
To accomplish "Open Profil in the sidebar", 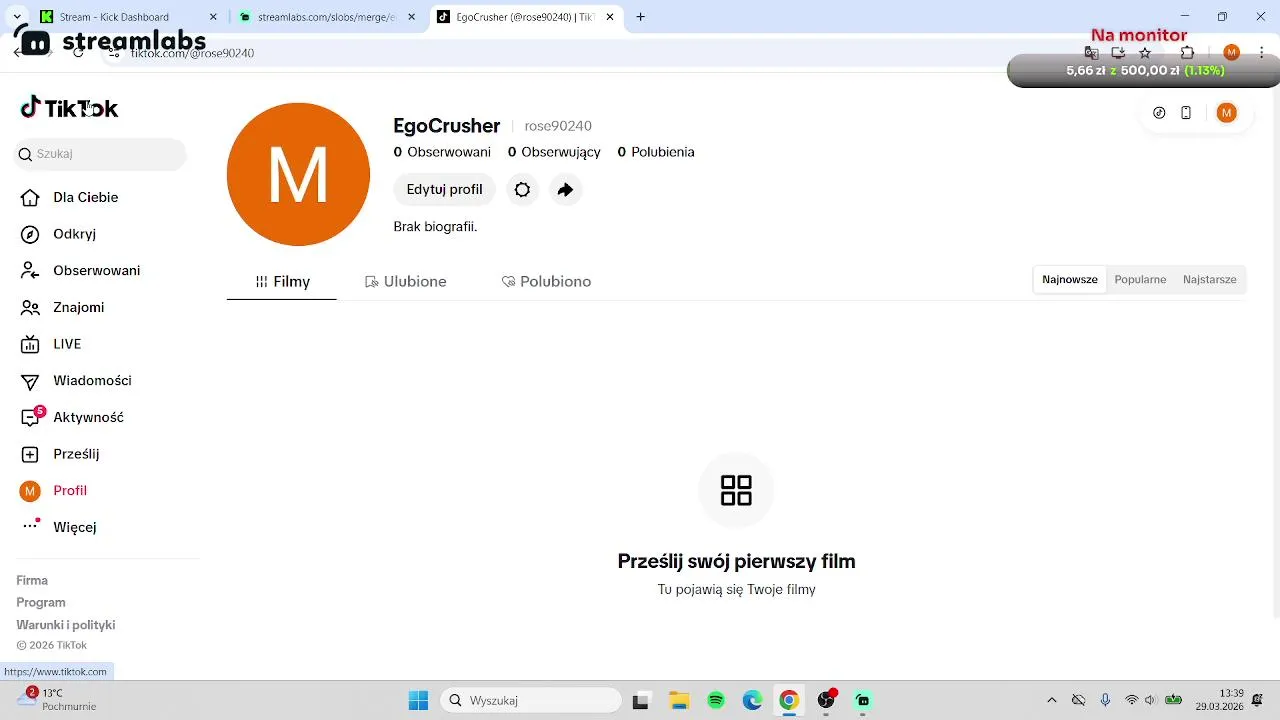I will 54,491.
